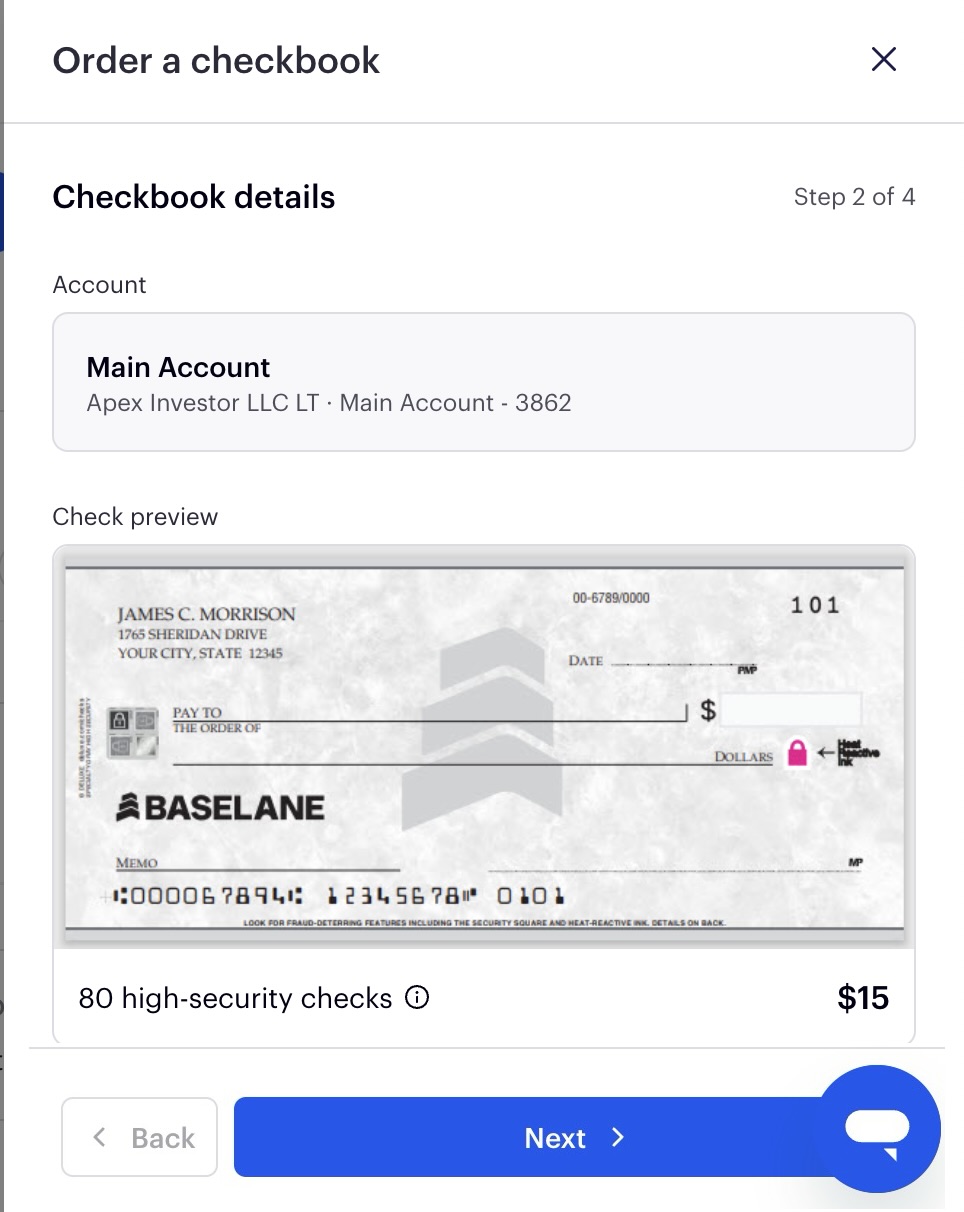Click the $15 price label
This screenshot has height=1212, width=964.
pos(863,998)
